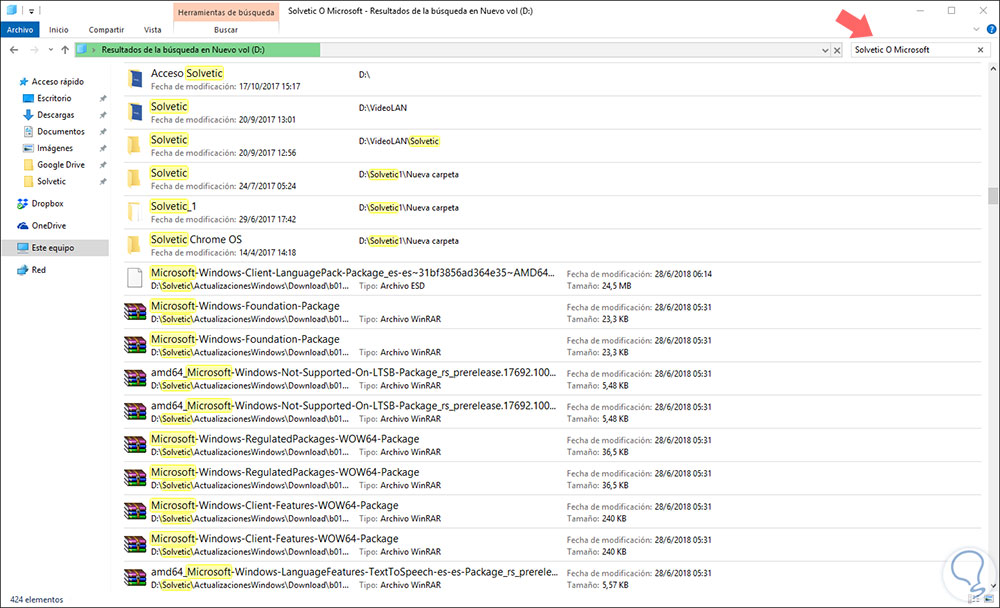Switch to large icons view via status bar

click(x=989, y=599)
